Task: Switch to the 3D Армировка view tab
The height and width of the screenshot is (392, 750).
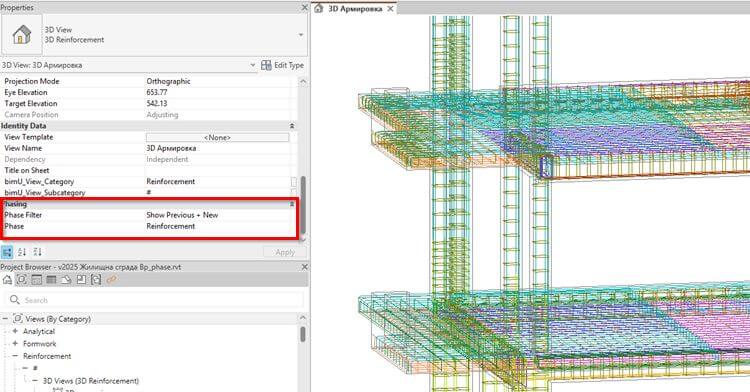Action: (354, 8)
